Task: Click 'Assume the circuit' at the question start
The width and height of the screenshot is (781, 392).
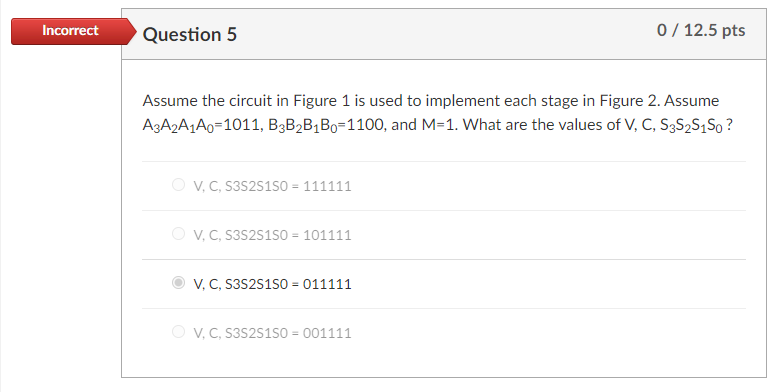Action: point(208,101)
